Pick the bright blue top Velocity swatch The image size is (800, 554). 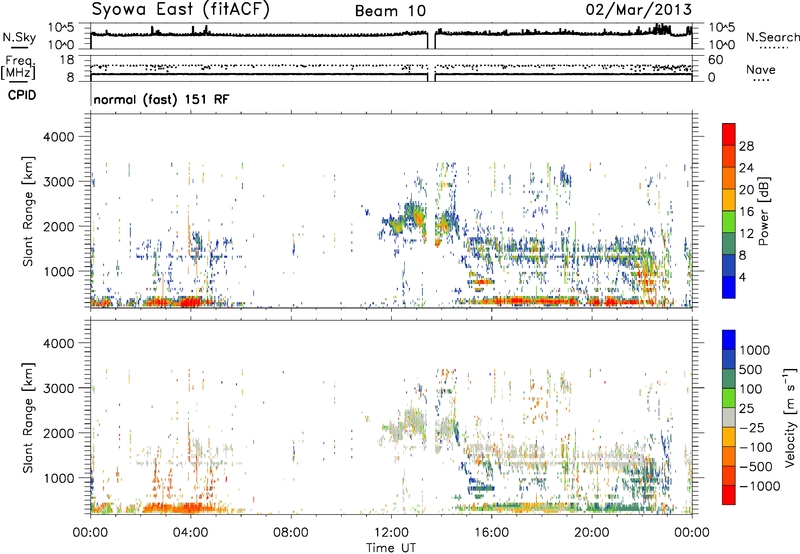coord(729,340)
